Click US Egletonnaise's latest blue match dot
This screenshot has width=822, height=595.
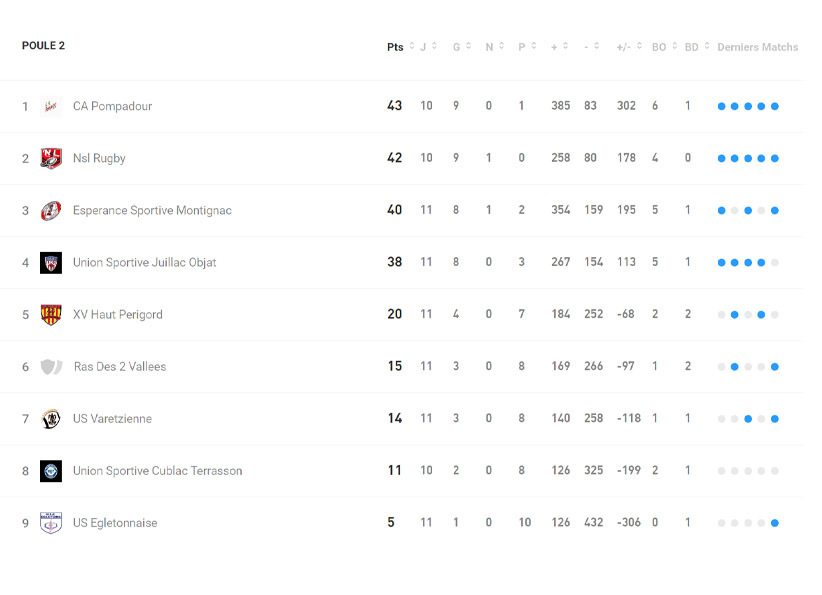(775, 522)
